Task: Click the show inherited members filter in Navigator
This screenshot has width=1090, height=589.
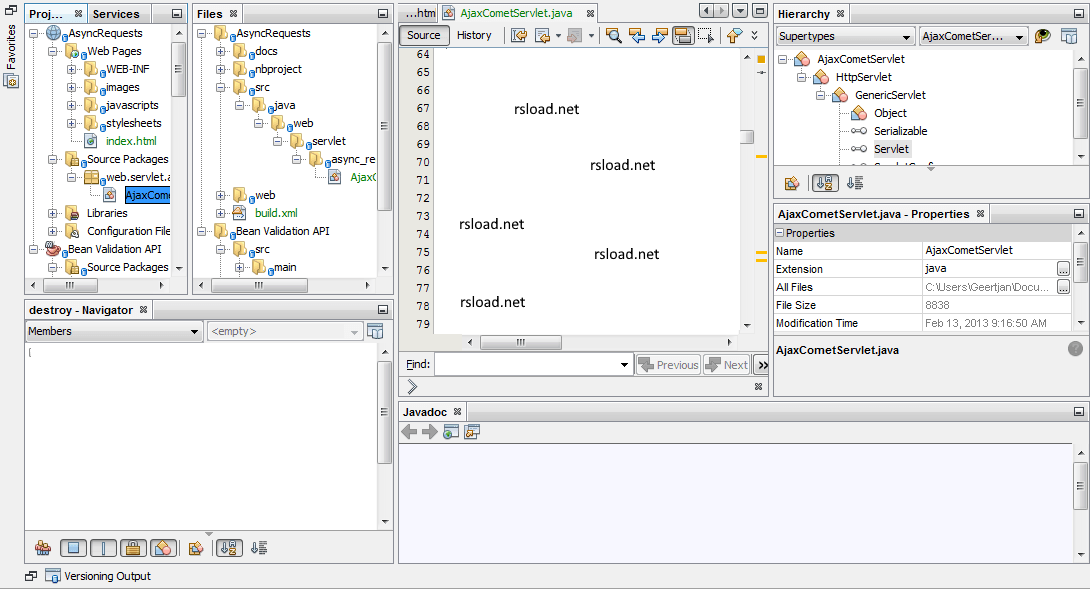Action: pos(43,548)
